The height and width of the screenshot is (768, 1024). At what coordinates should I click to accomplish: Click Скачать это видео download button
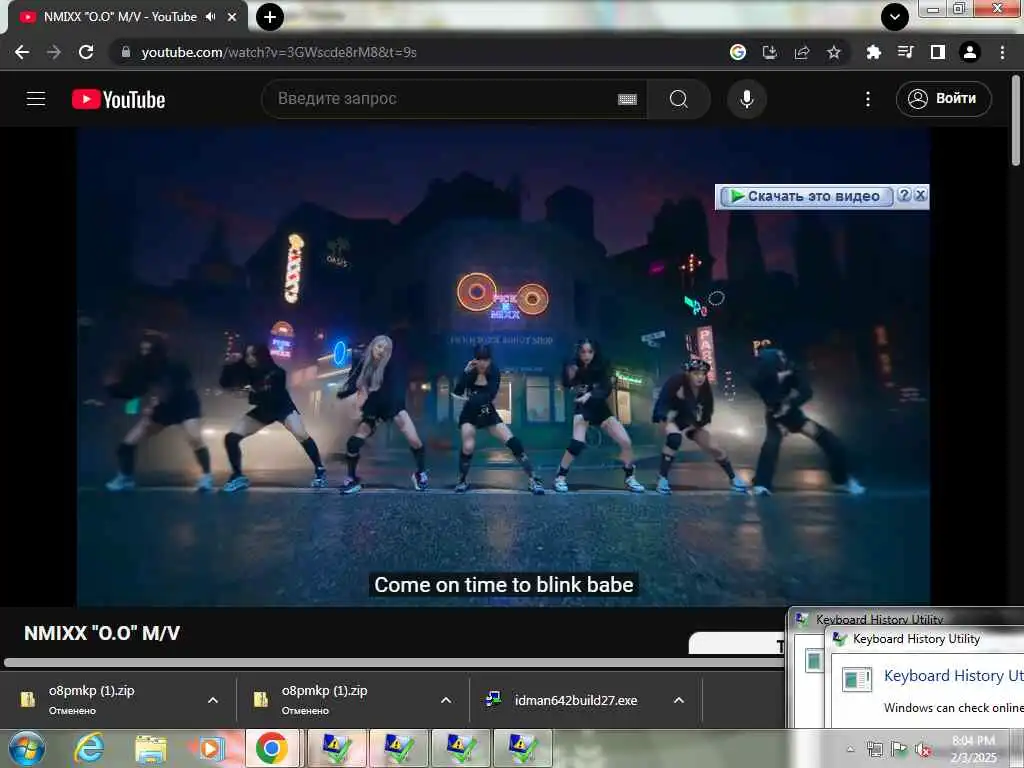pyautogui.click(x=805, y=196)
